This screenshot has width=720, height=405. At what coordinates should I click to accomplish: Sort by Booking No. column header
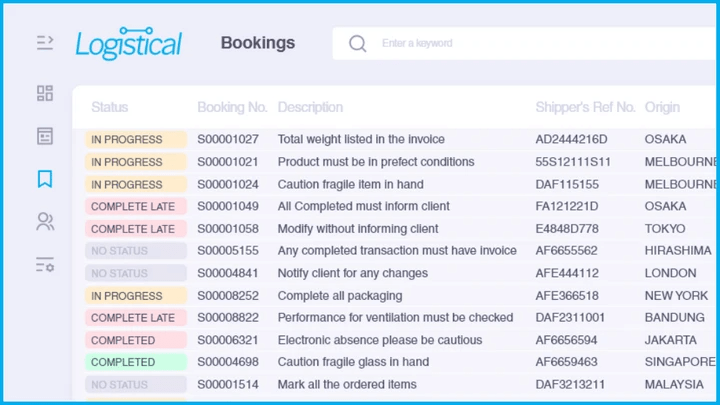(x=232, y=107)
